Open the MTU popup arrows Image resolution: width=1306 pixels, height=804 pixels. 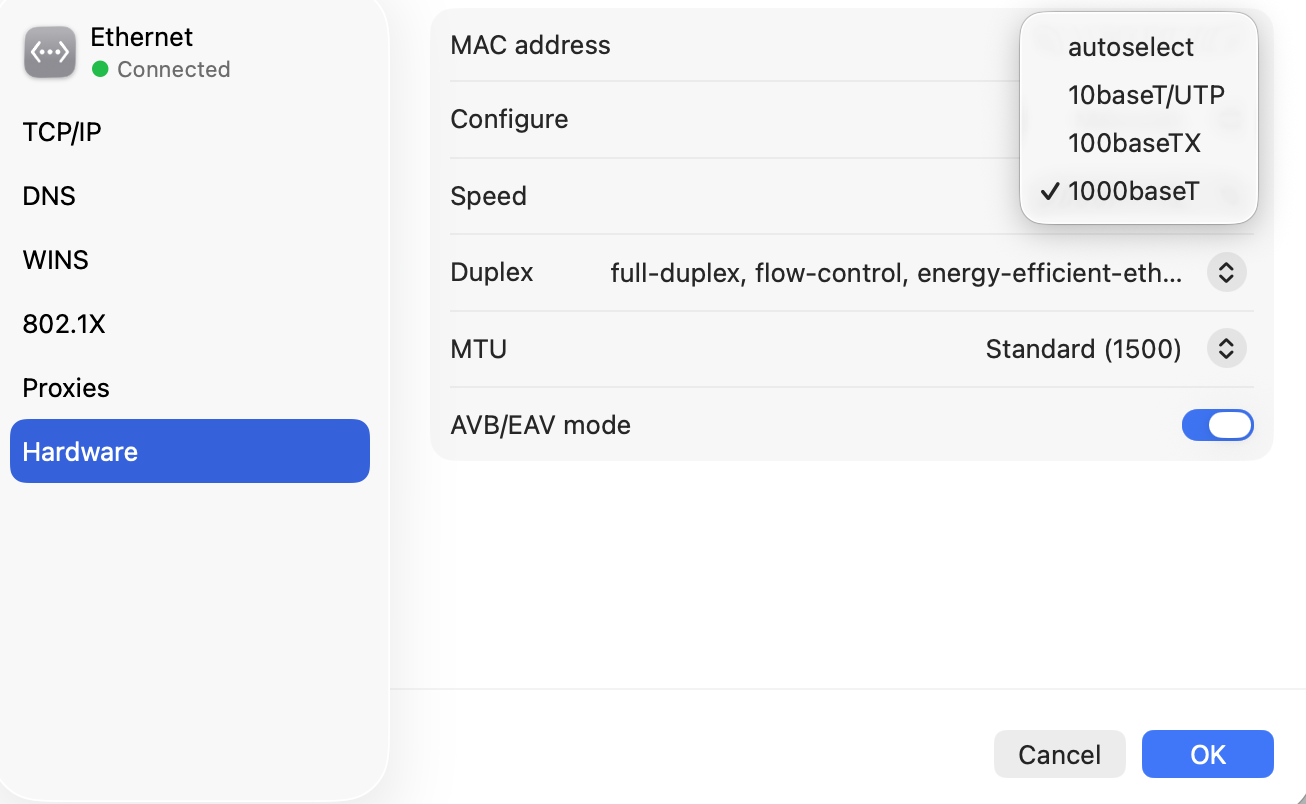[1226, 349]
